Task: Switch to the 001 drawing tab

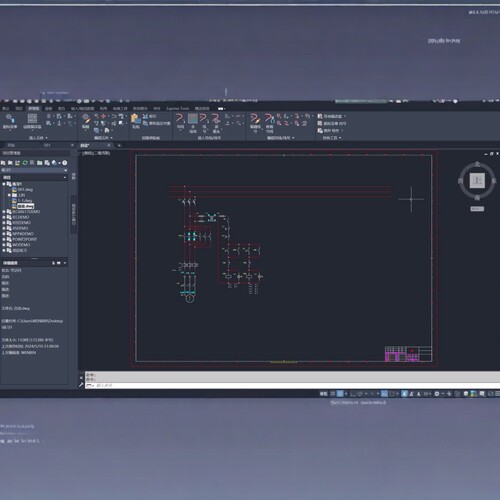Action: coord(47,145)
